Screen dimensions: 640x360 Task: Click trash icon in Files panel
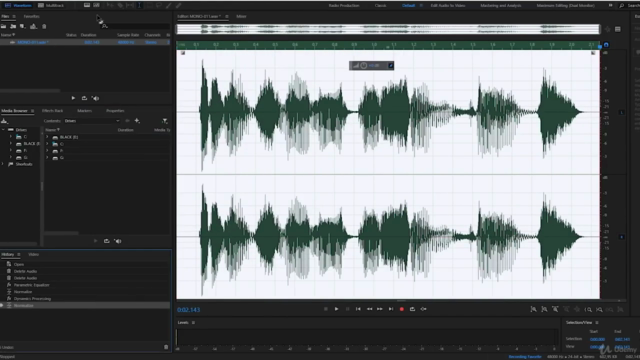click(44, 27)
